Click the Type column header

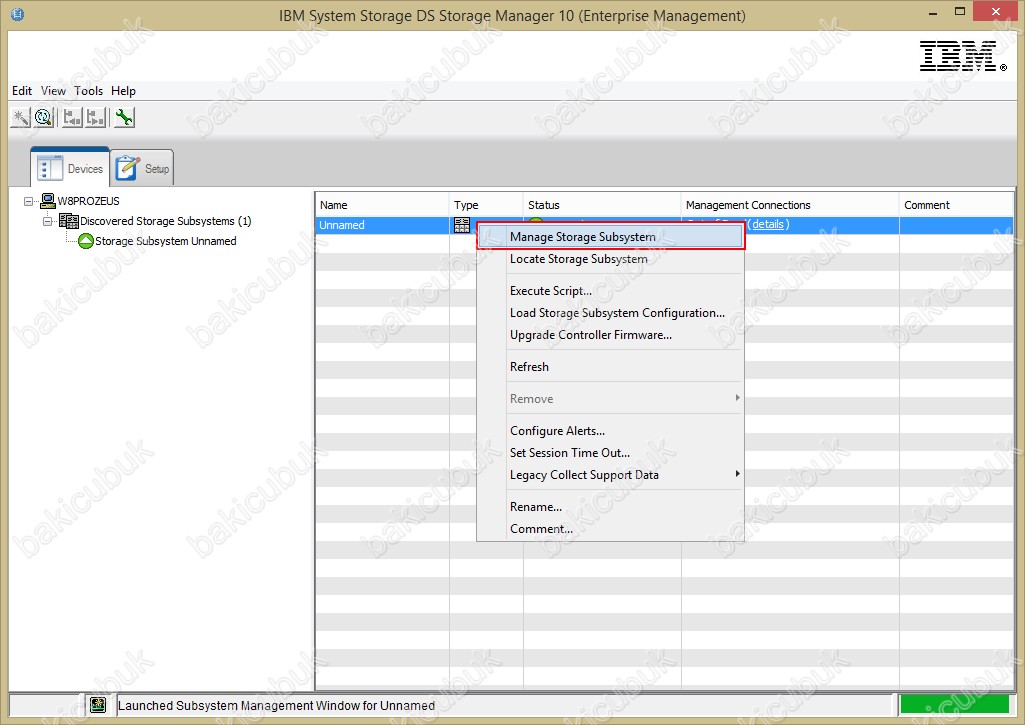(x=486, y=205)
